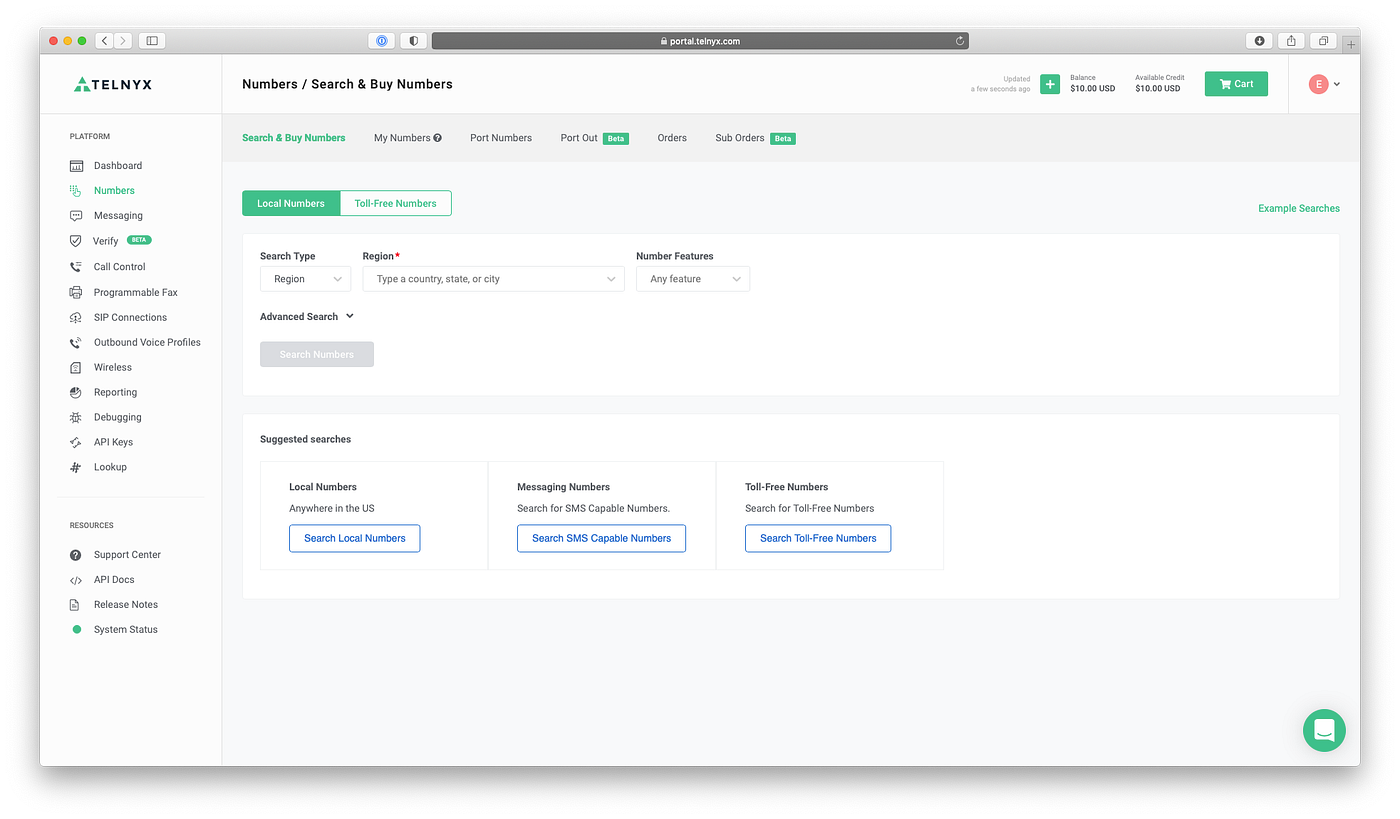Viewport: 1400px width, 819px height.
Task: Reload the page in address bar
Action: pos(960,41)
